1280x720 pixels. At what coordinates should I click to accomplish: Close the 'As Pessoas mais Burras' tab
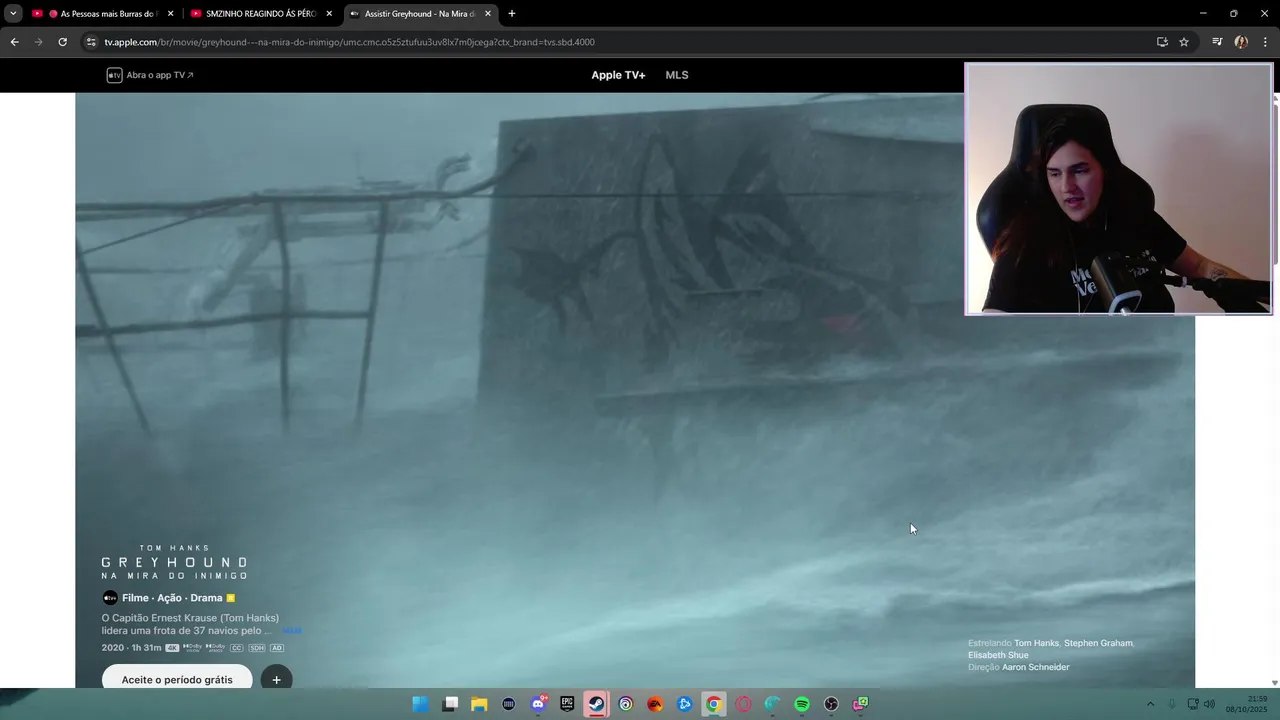point(170,14)
